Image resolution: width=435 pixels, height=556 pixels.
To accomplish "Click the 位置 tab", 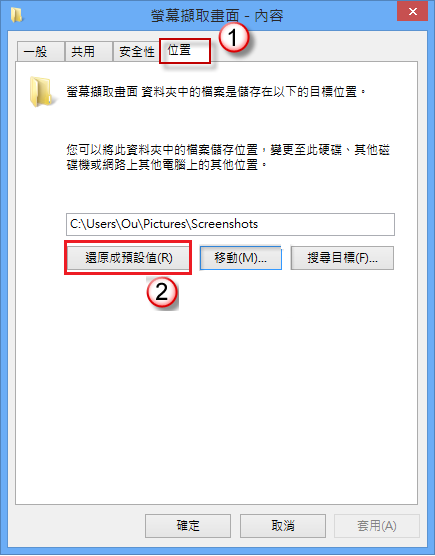I will [185, 51].
